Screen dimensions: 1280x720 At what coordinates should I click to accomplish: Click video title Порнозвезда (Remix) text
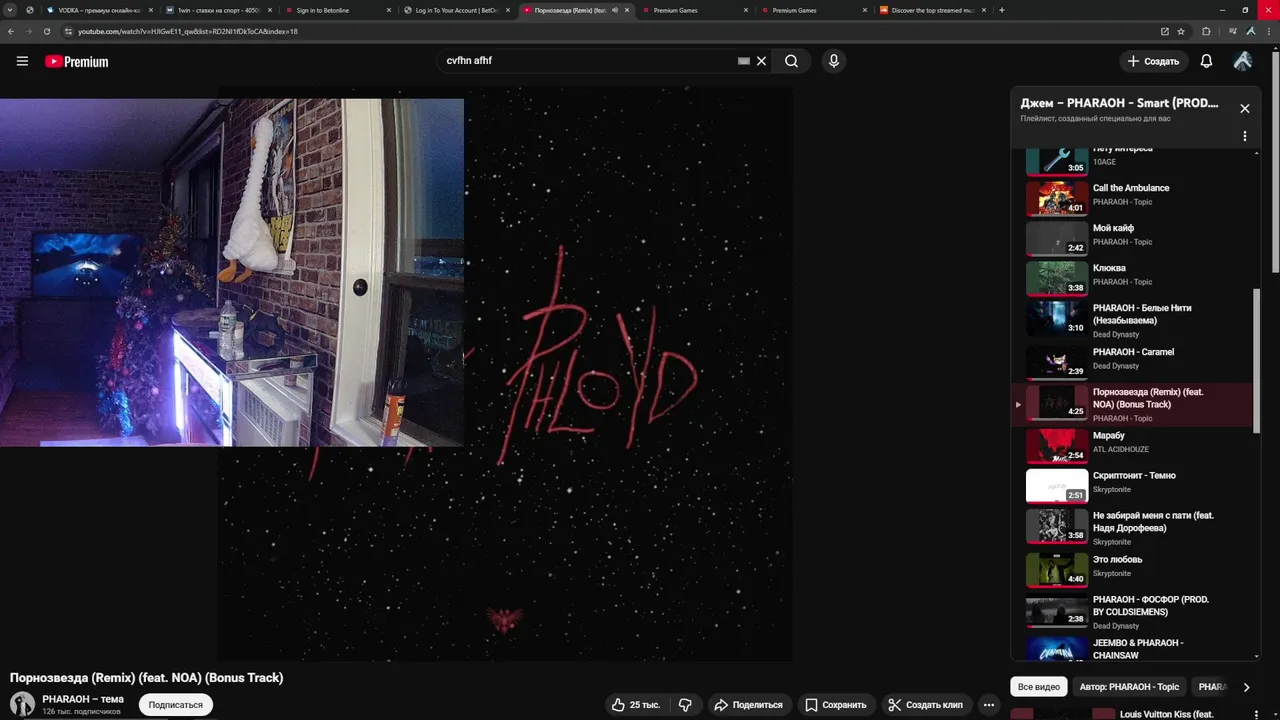pos(146,678)
